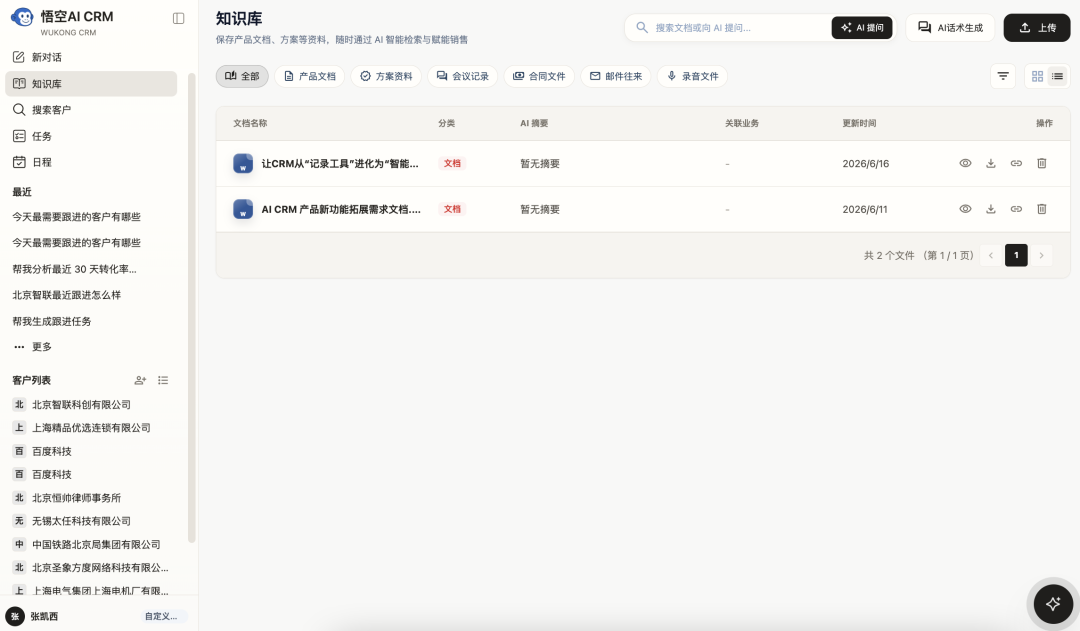
Task: Click the search magnifier icon
Action: point(642,28)
